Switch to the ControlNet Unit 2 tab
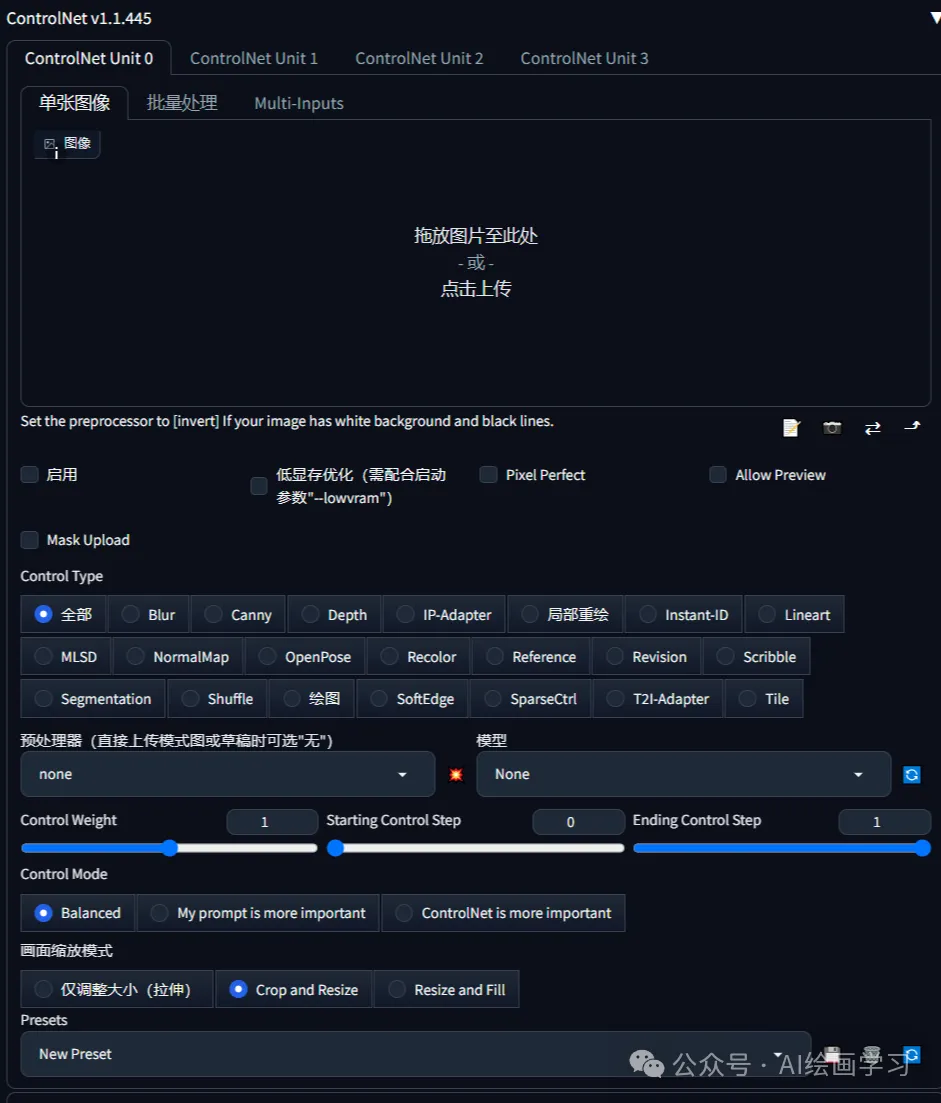 click(x=419, y=58)
